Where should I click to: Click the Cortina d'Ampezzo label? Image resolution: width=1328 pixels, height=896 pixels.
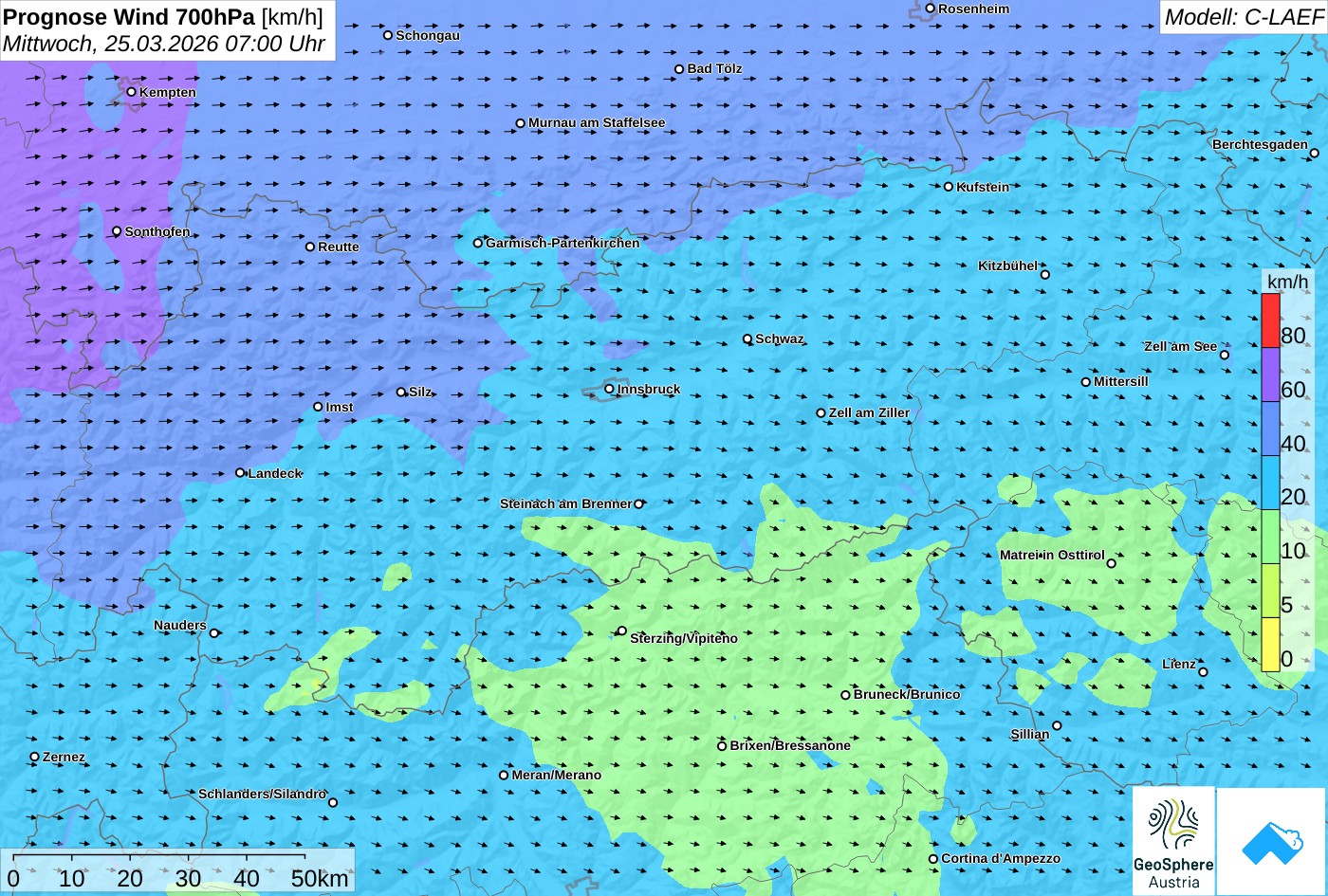[x=1001, y=858]
